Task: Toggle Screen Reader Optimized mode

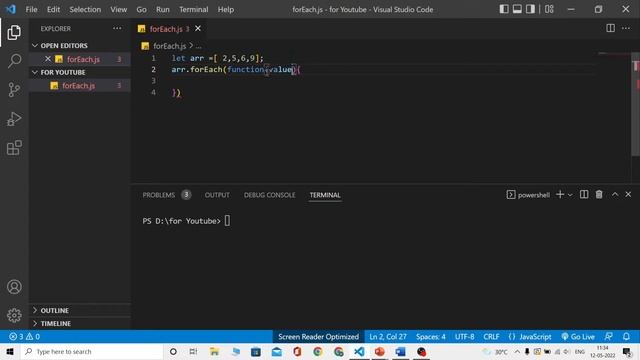Action: [x=318, y=337]
